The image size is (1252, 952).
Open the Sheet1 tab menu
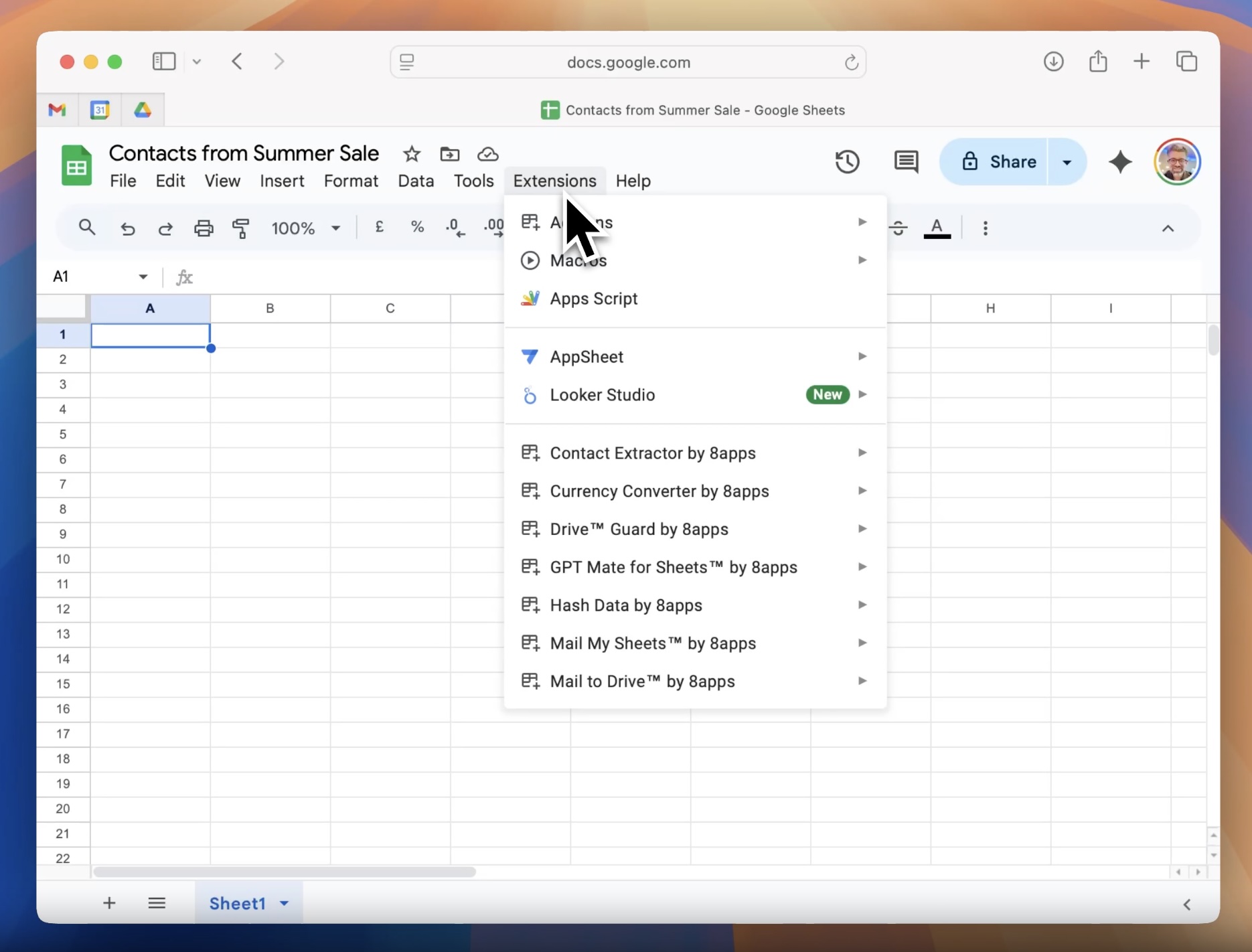pos(285,902)
